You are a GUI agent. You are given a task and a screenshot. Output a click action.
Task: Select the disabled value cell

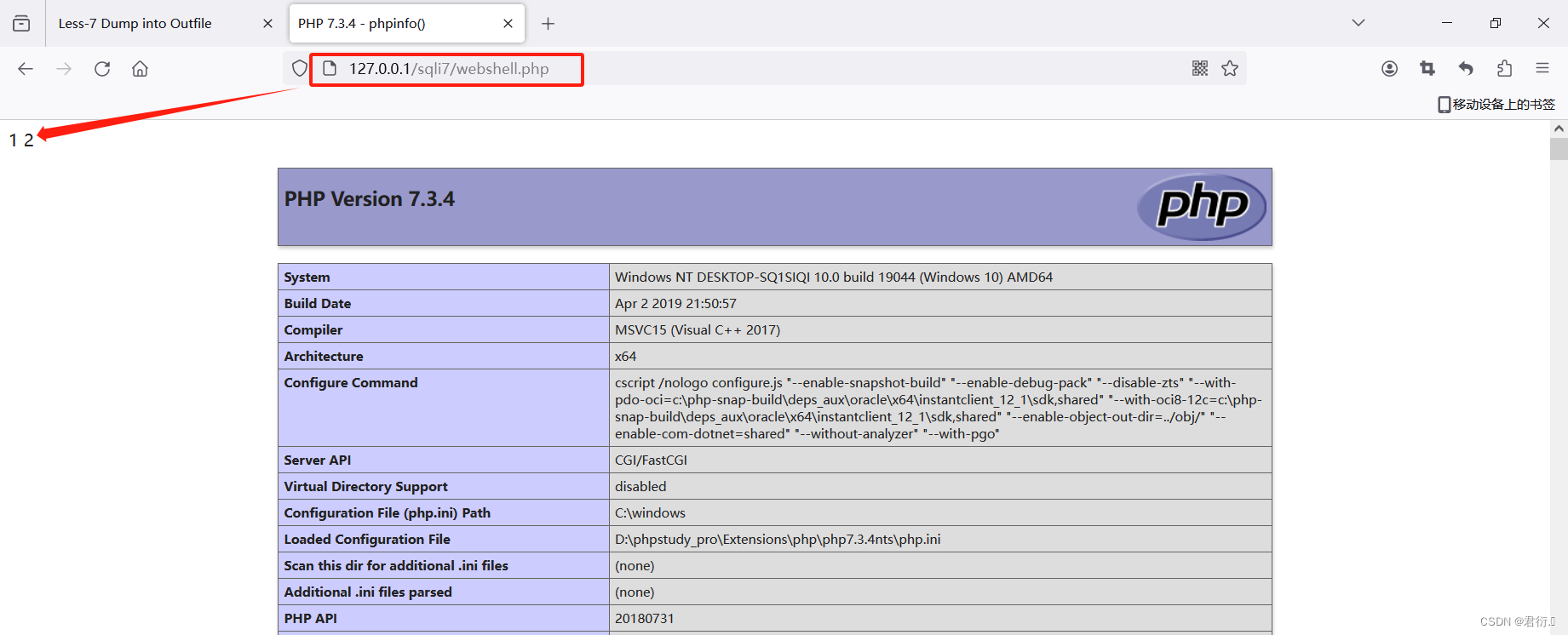[940, 486]
